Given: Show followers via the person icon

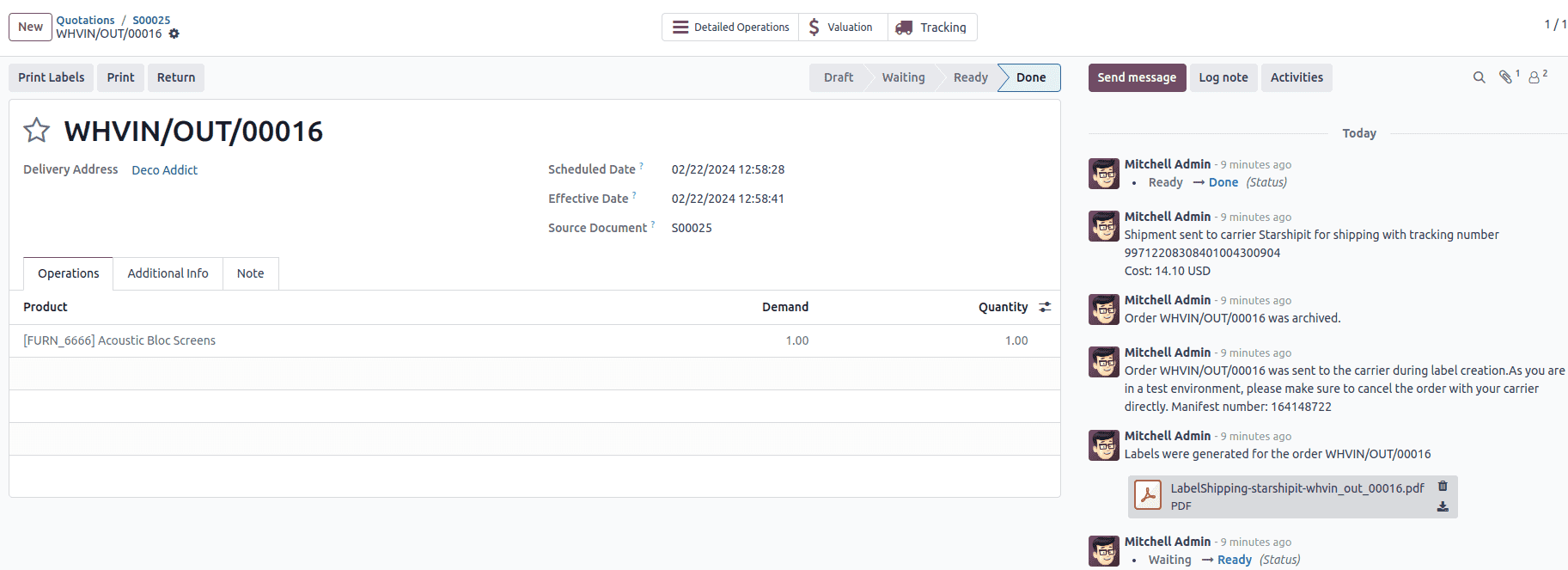Looking at the screenshot, I should point(1534,77).
